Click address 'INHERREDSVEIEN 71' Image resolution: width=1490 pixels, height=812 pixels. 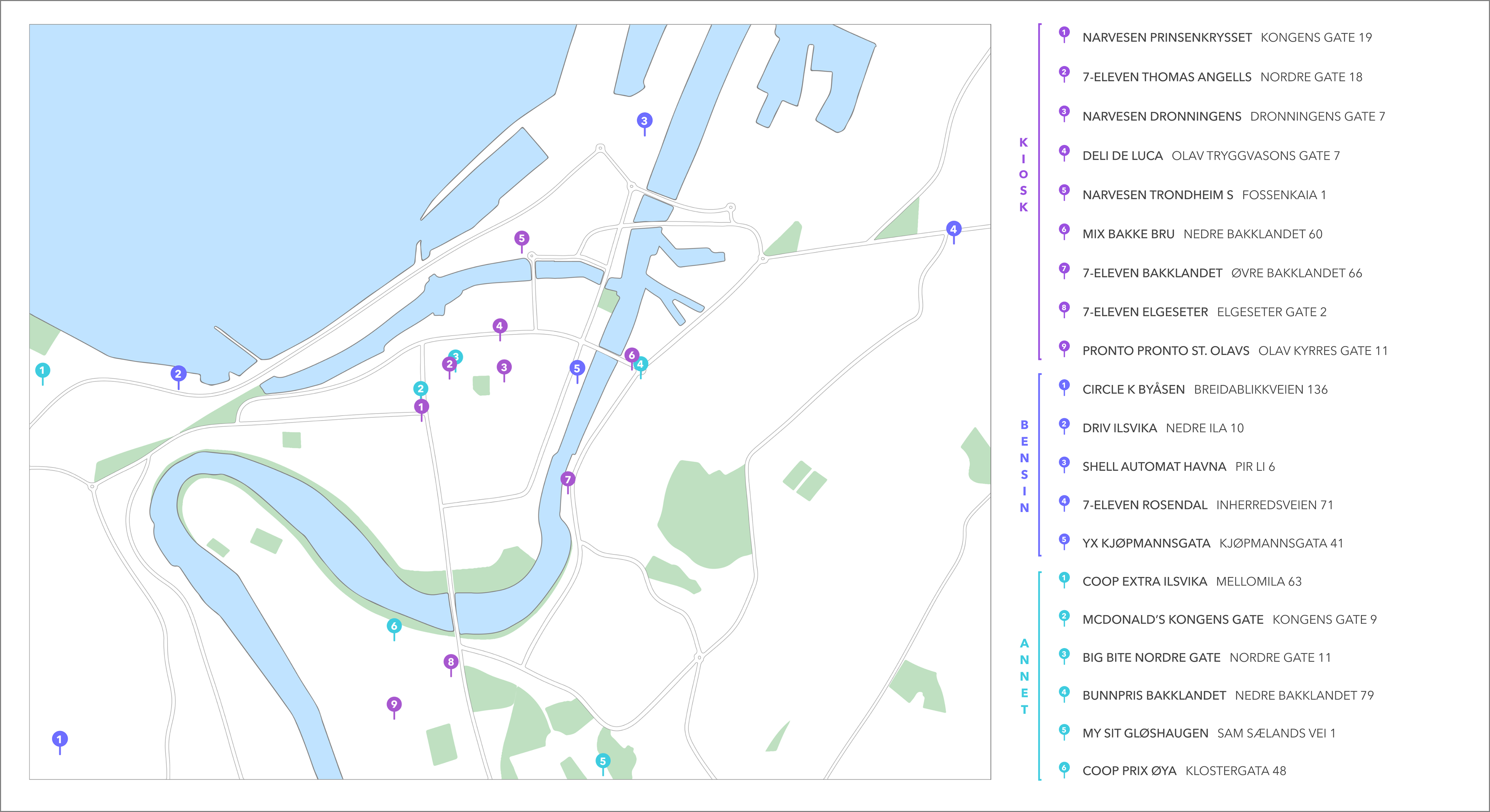tap(1275, 505)
